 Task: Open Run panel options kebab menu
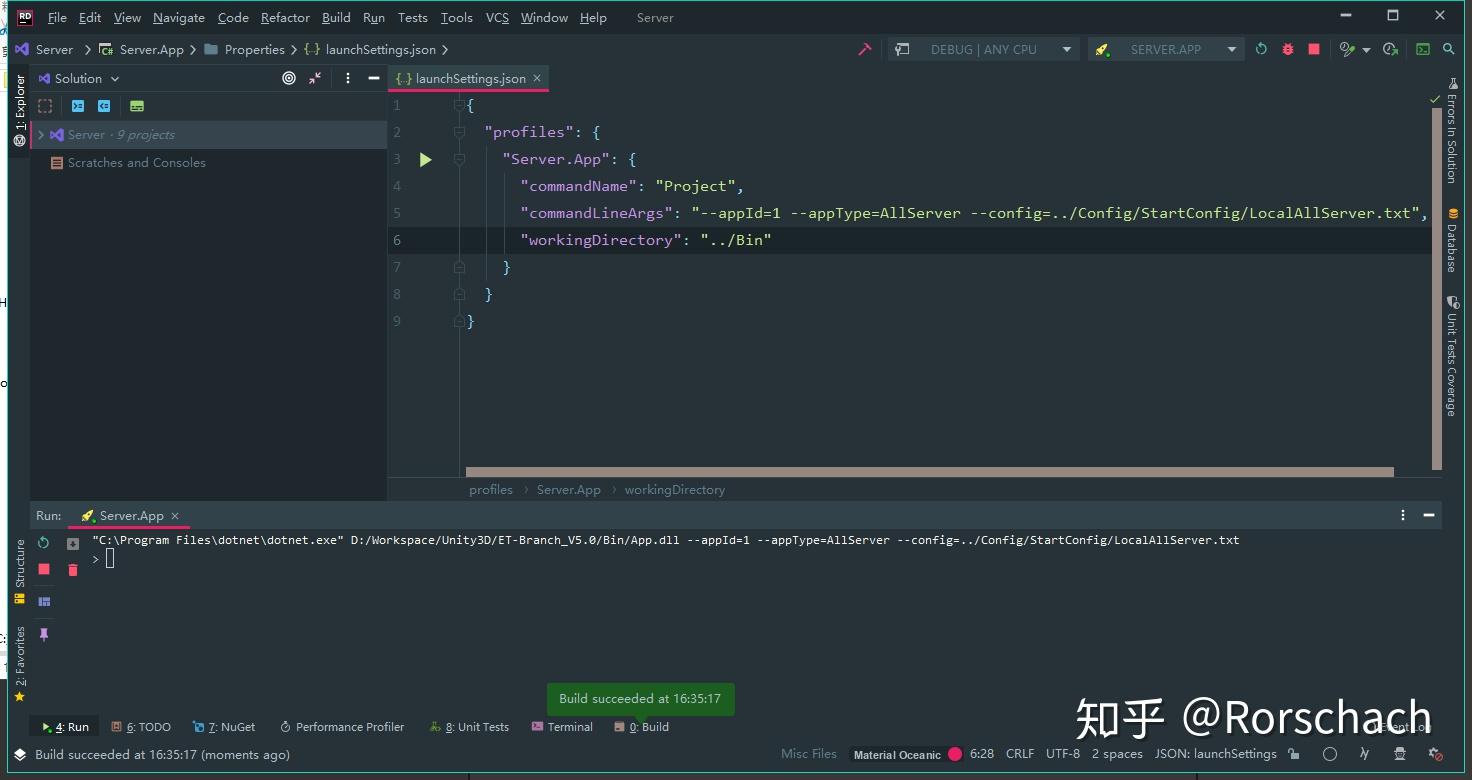[x=1403, y=516]
